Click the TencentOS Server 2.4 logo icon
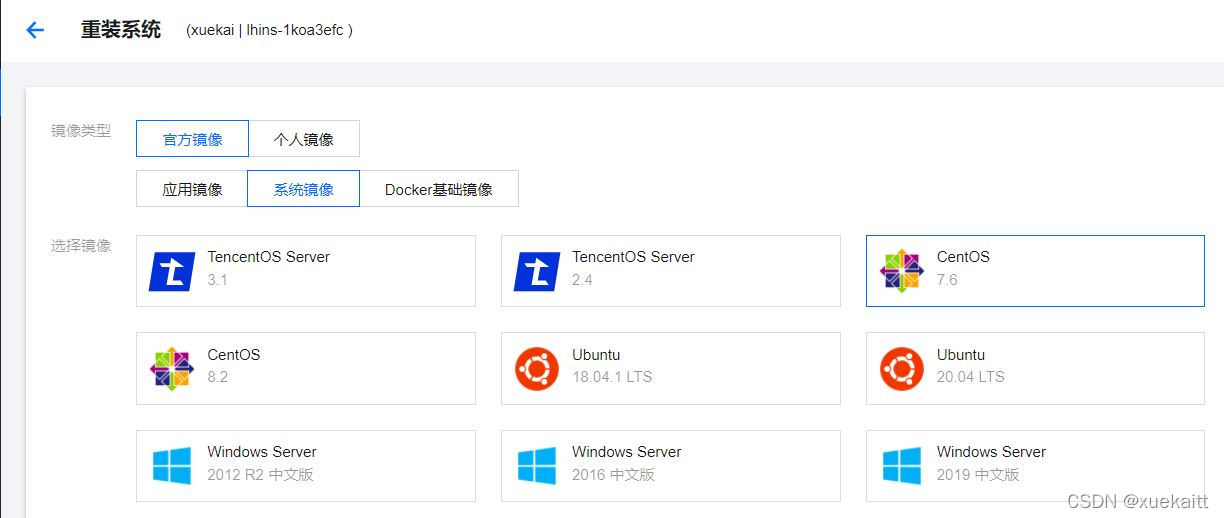Image resolution: width=1224 pixels, height=518 pixels. coord(537,271)
